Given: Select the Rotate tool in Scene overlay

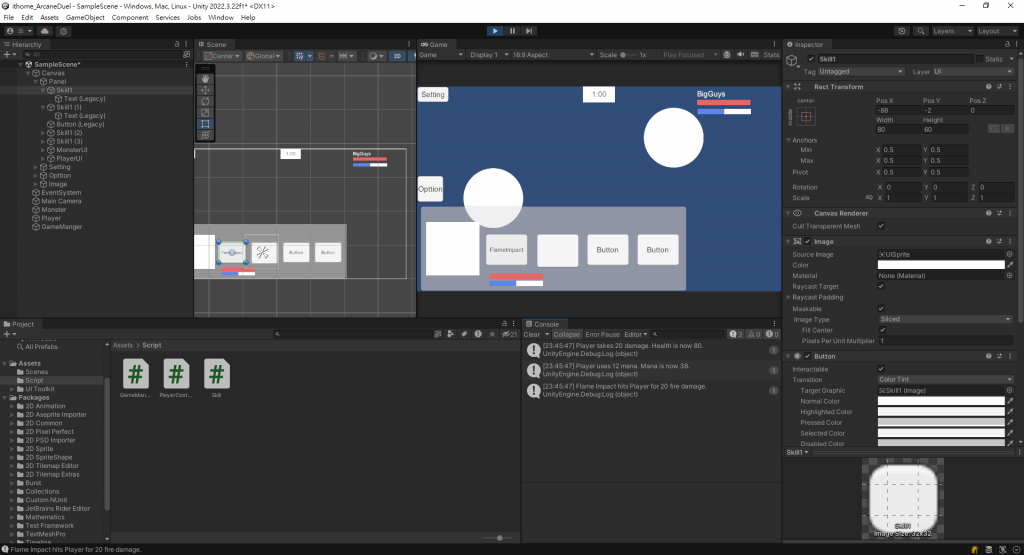Looking at the screenshot, I should (206, 101).
